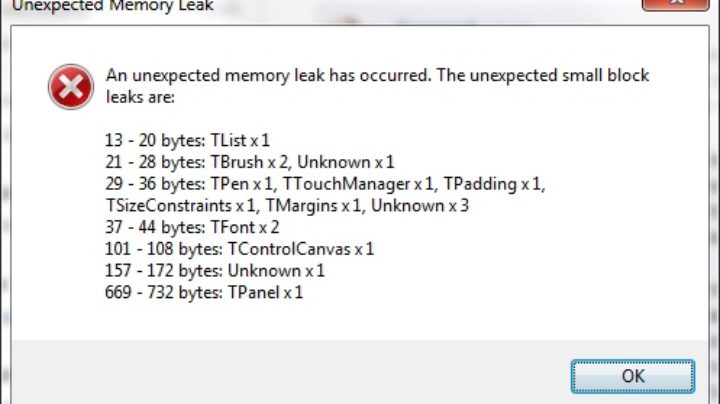Click the 669 - 732 bytes TPanel line
720x404 pixels.
[x=203, y=293]
